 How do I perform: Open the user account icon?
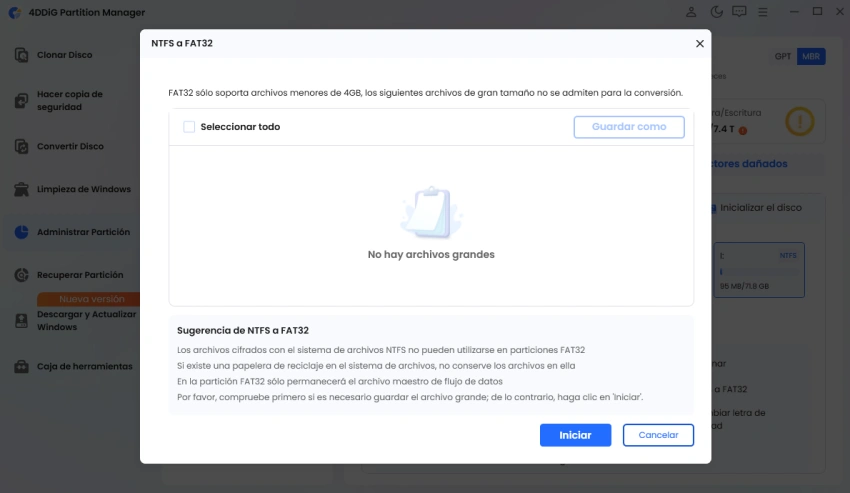(x=691, y=12)
